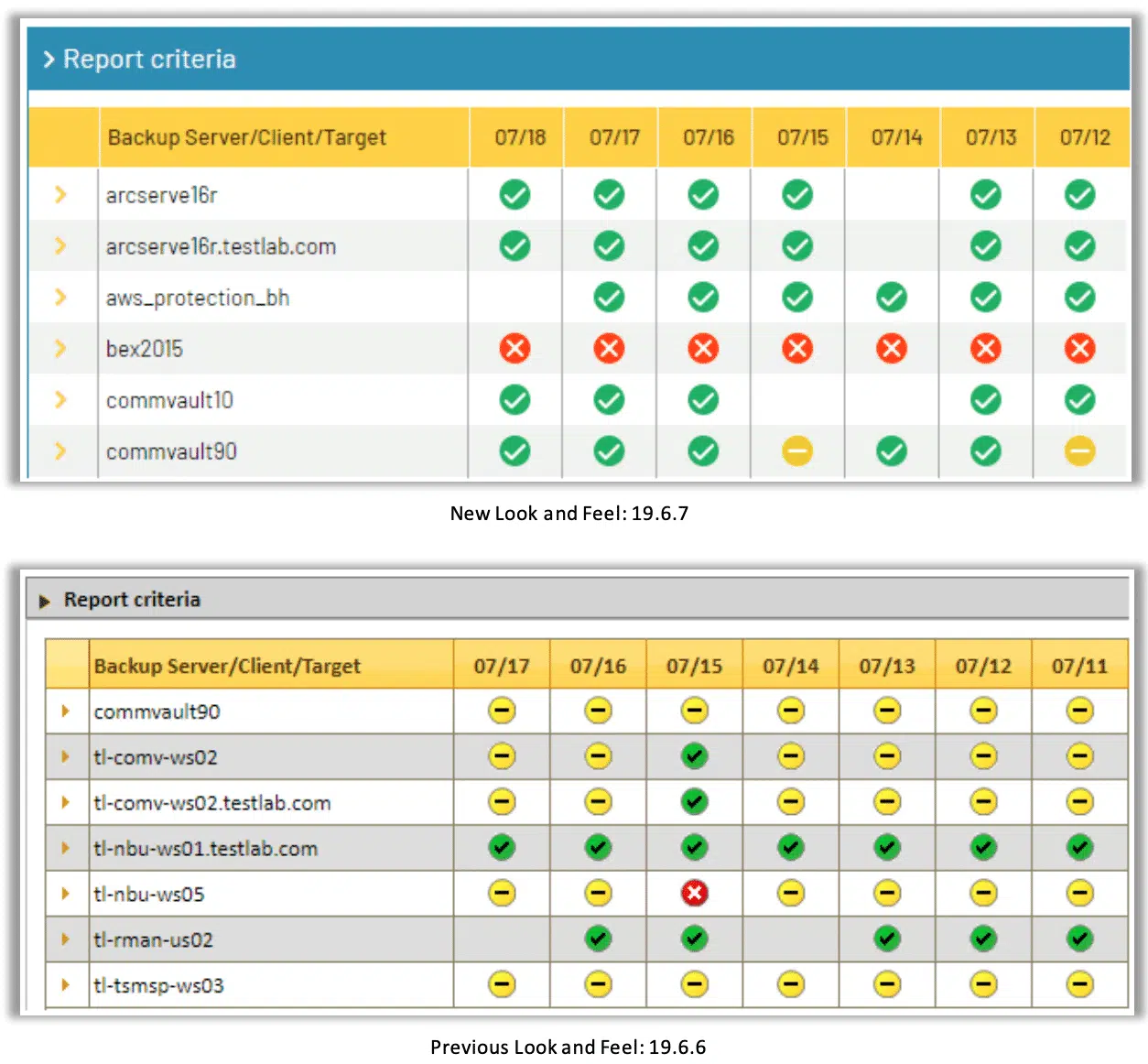This screenshot has height=1064, width=1148.
Task: Click the 07/11 column header
Action: 1079,666
